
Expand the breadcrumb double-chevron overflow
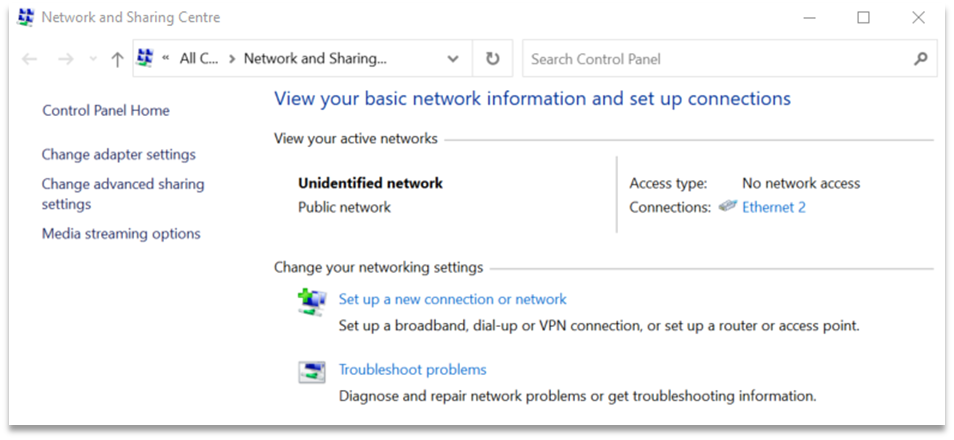165,59
